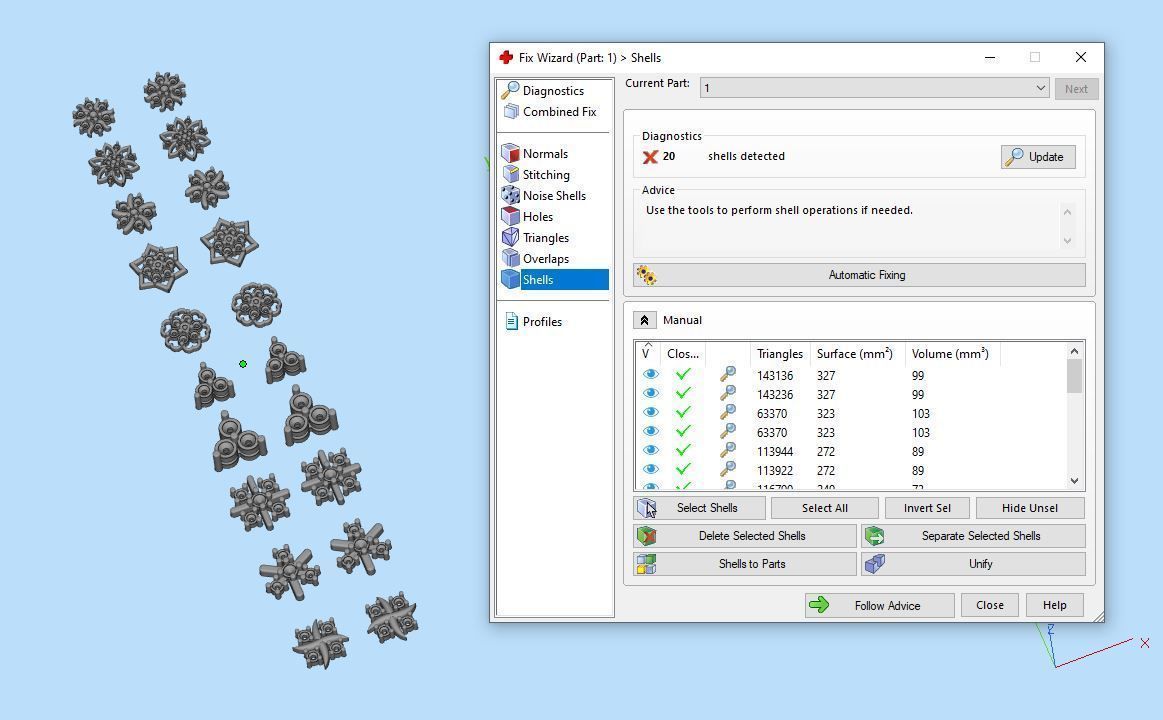Zoom to the 143136-triangle shell magnifier icon
Viewport: 1163px width, 720px height.
click(728, 374)
